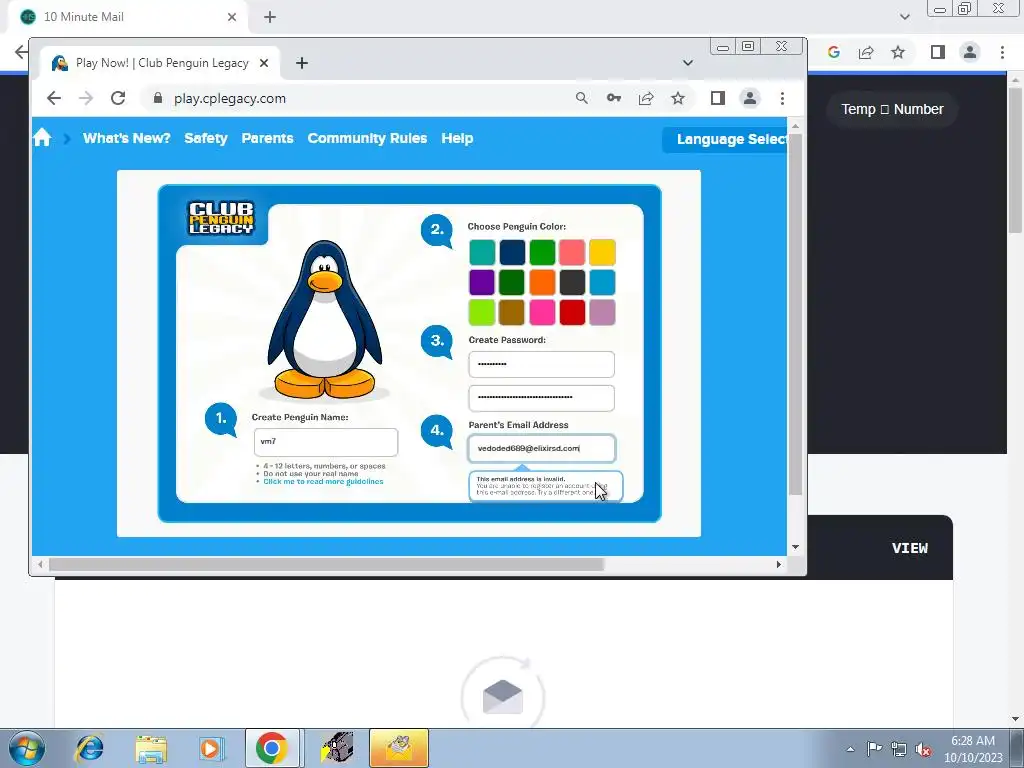Click the horizontal scrollbar right arrow
Screen dimensions: 1024x768
pos(778,564)
